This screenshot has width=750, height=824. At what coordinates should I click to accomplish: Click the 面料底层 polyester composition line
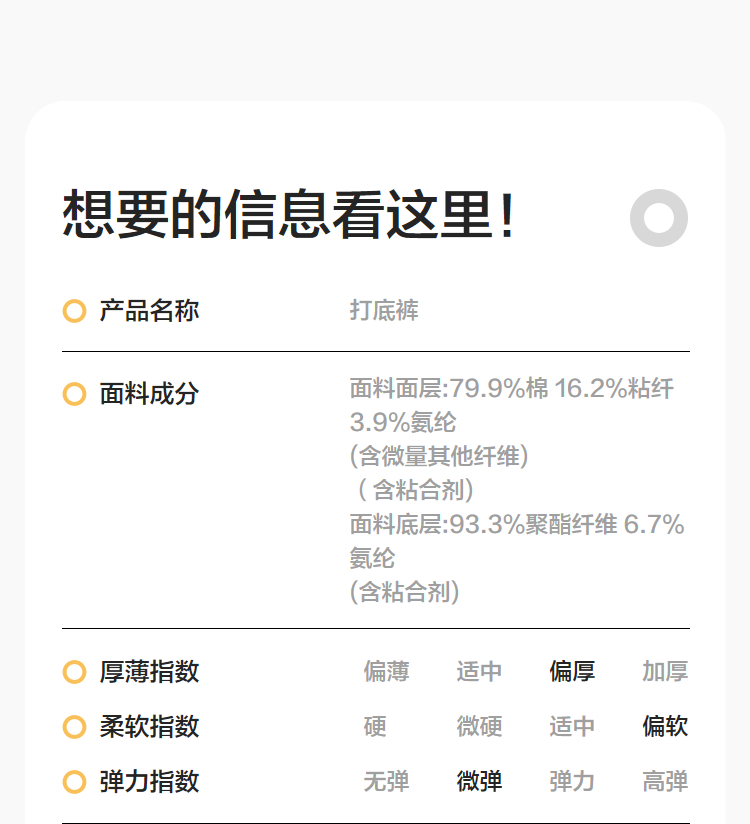(516, 525)
